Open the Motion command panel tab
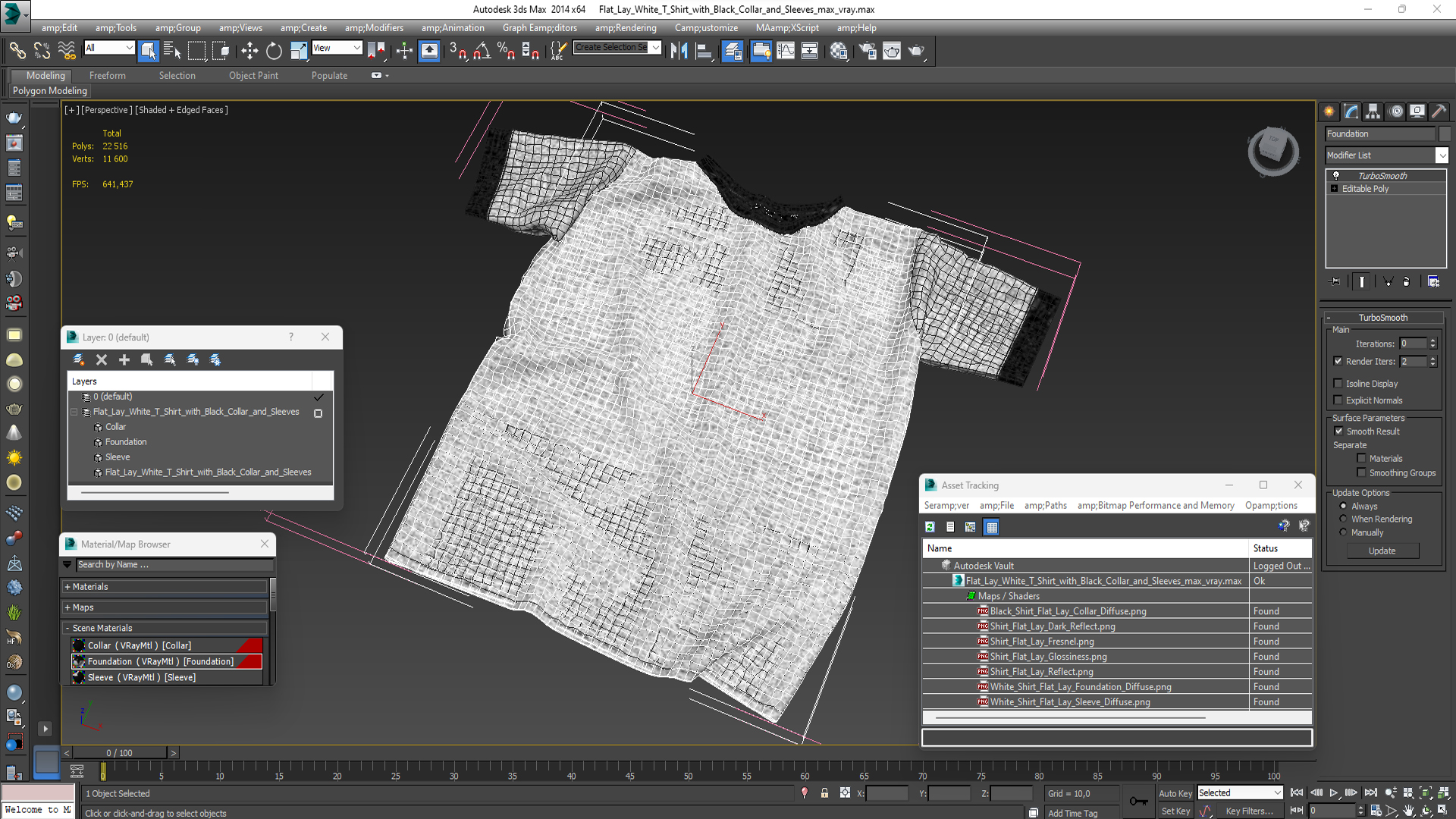1456x819 pixels. point(1396,111)
